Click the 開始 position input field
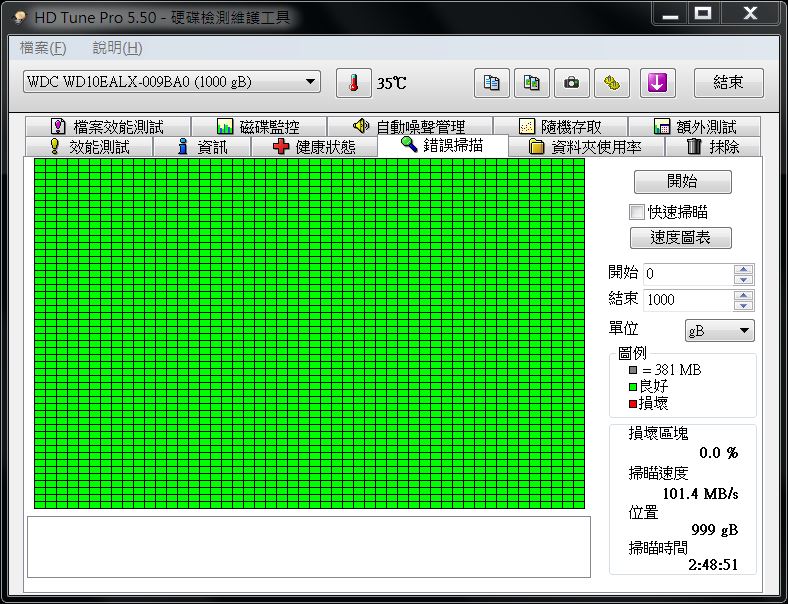Image resolution: width=788 pixels, height=604 pixels. (x=688, y=274)
